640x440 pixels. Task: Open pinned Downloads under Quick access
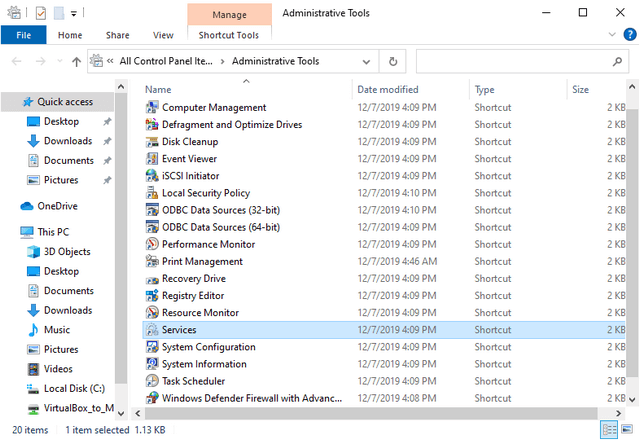coord(68,141)
